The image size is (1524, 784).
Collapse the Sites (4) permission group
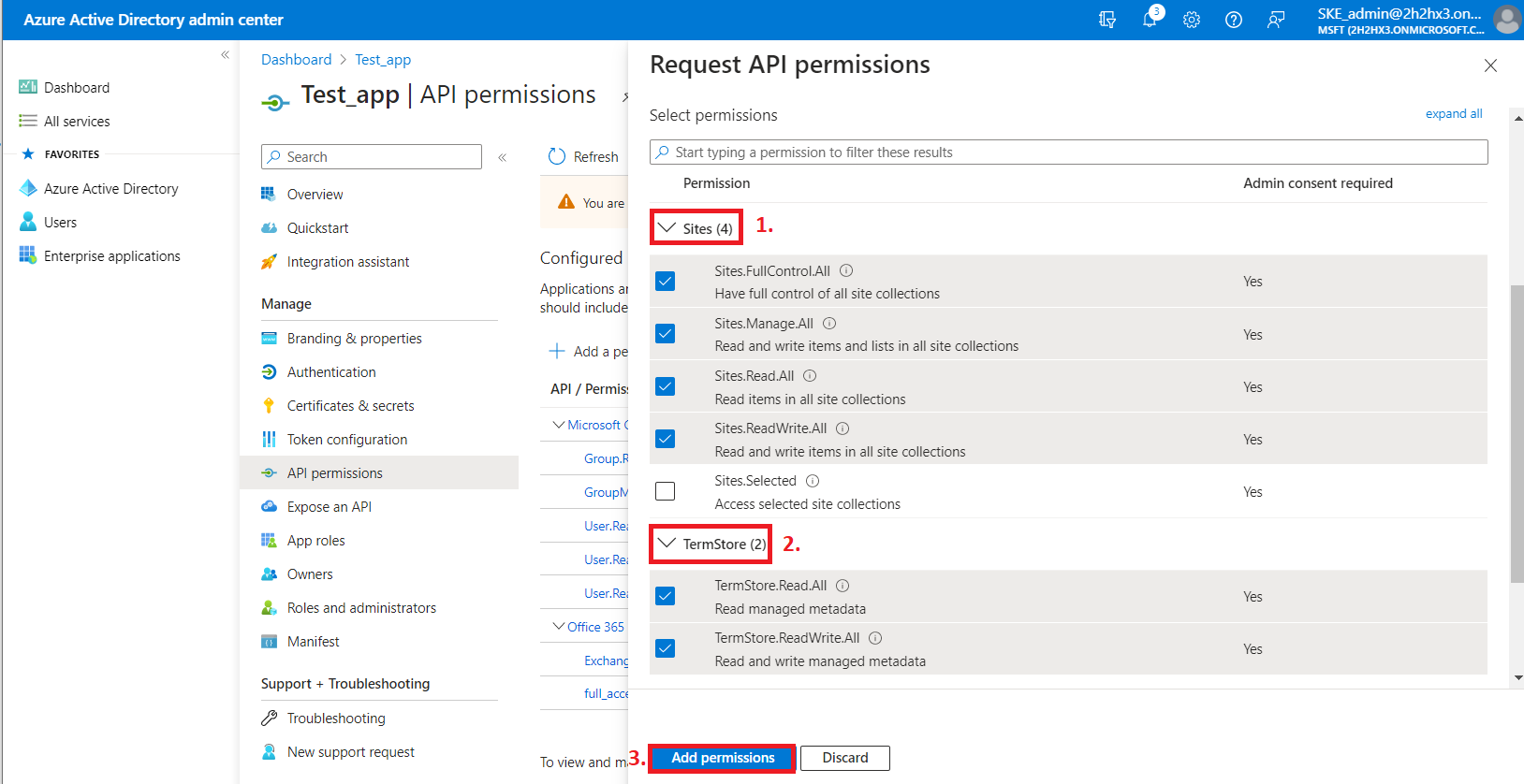pos(667,228)
